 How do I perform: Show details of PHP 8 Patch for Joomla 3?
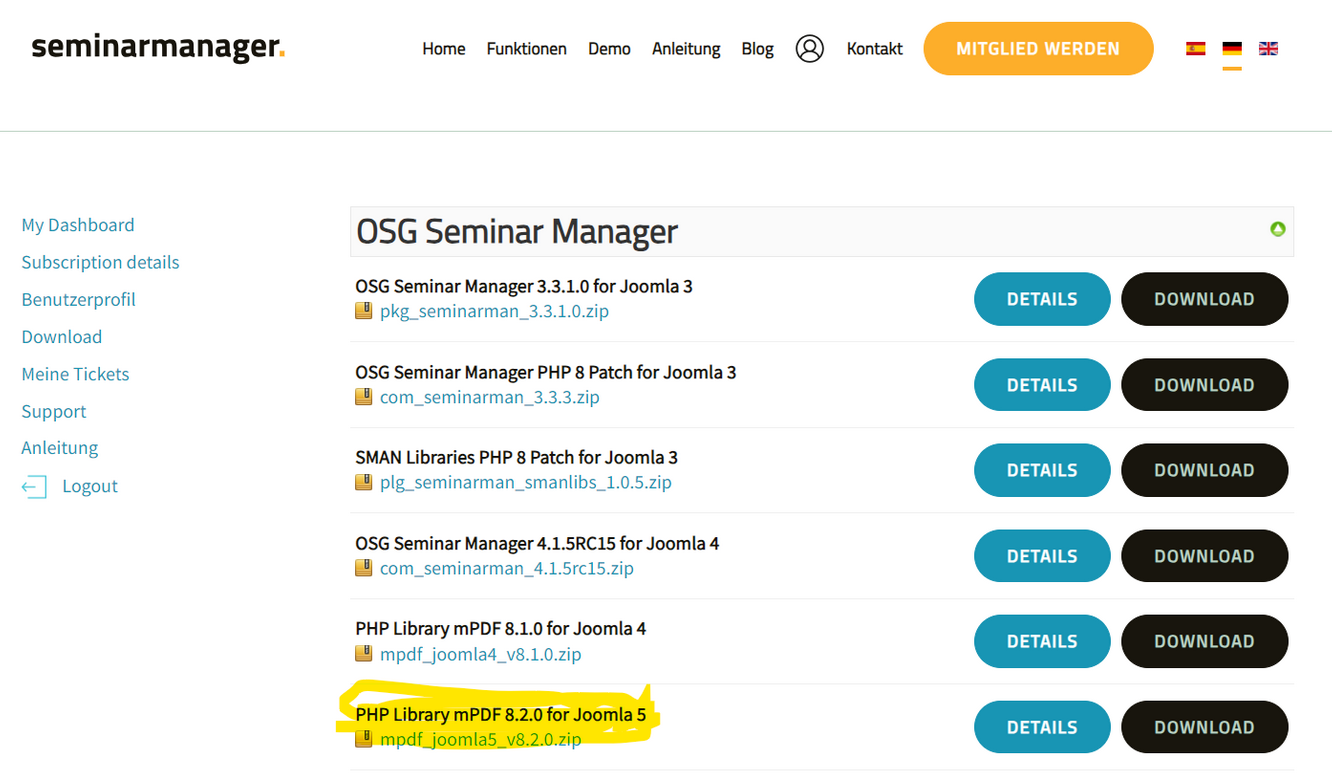click(1041, 385)
